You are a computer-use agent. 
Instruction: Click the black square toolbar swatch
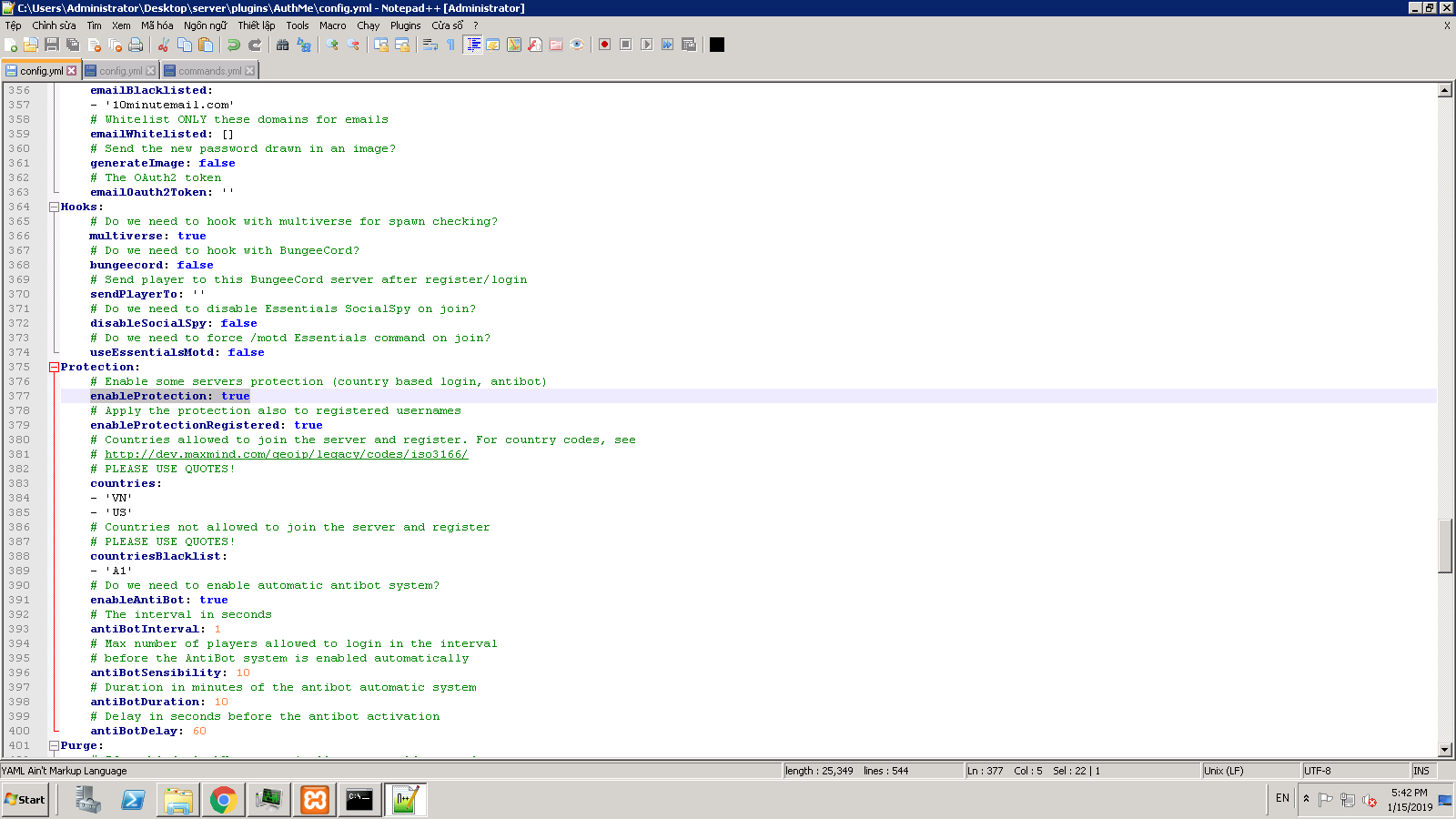(x=717, y=45)
